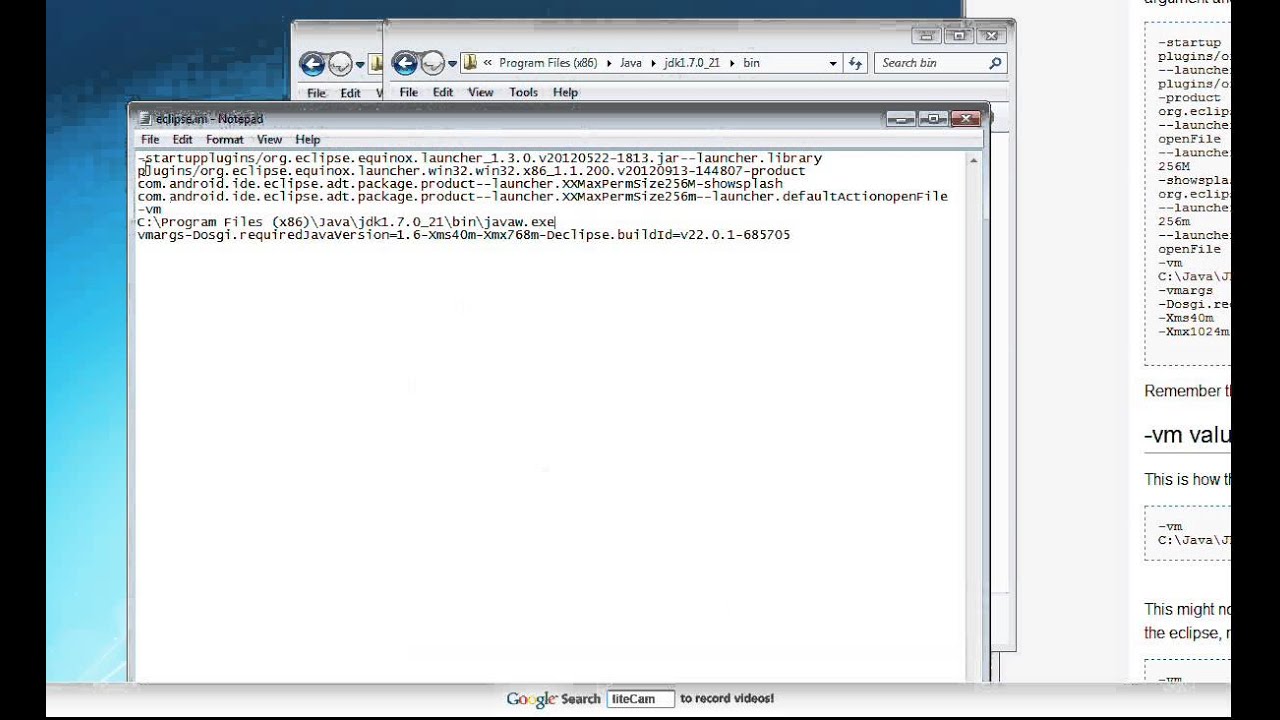Refresh the bin folder in Explorer
This screenshot has width=1280, height=720.
pos(855,63)
